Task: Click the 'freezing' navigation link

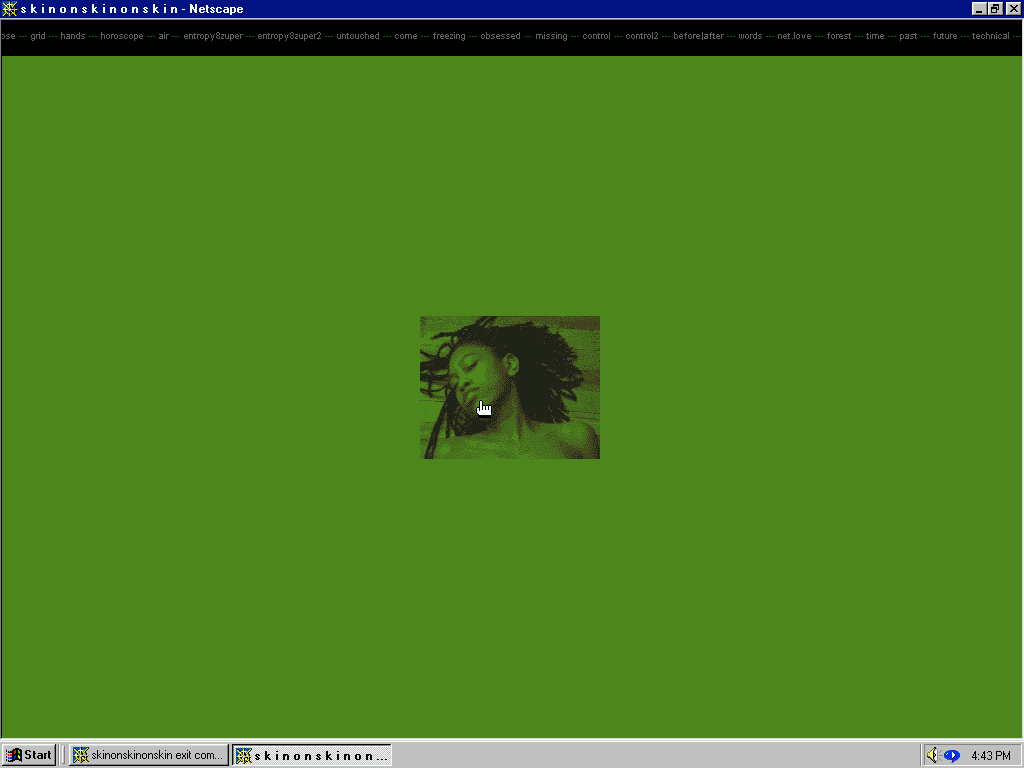Action: (x=449, y=36)
